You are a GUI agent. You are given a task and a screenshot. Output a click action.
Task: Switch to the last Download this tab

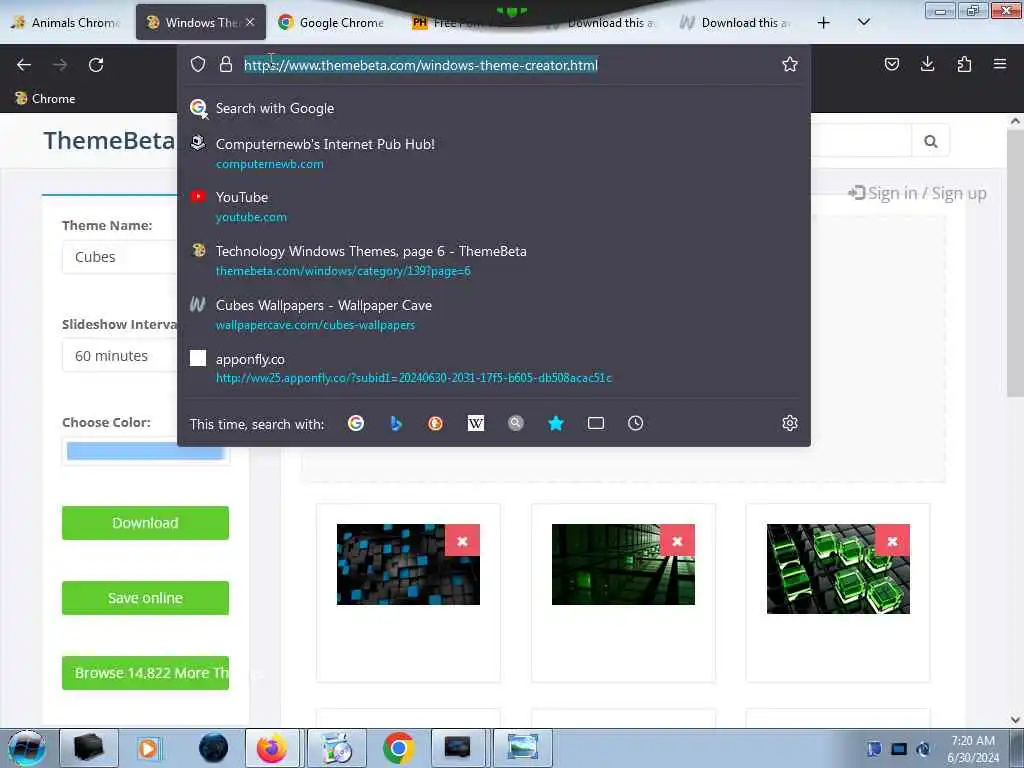coord(734,23)
